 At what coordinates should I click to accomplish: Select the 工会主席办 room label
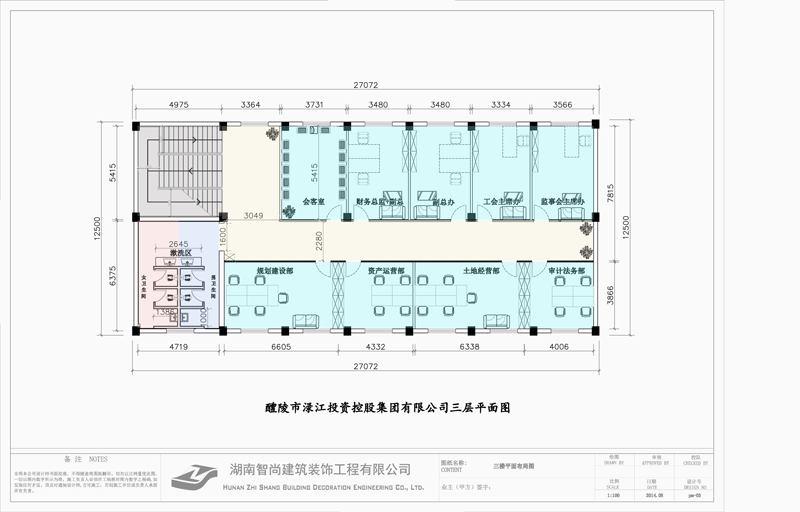(503, 202)
